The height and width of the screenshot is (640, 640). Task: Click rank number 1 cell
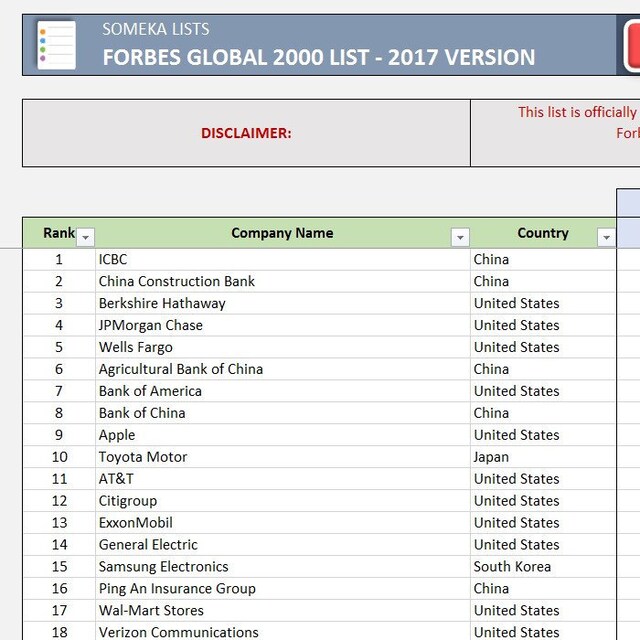(x=59, y=259)
